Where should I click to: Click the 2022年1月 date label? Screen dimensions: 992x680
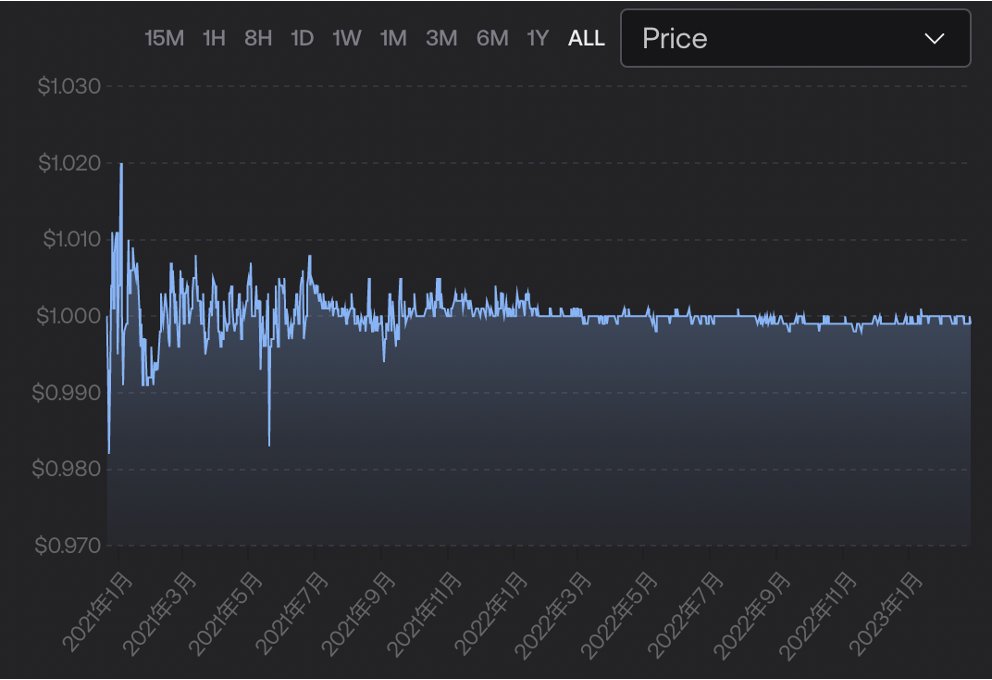tap(491, 614)
